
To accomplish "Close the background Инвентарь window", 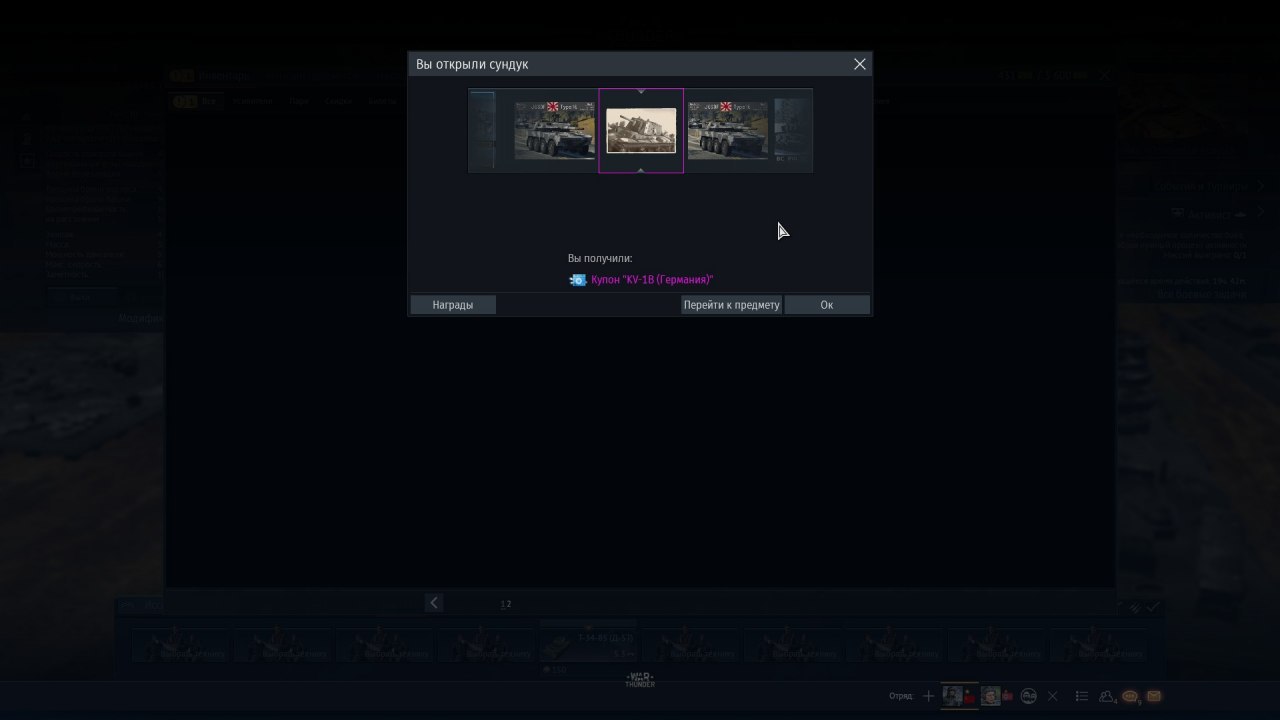I will pyautogui.click(x=1104, y=75).
